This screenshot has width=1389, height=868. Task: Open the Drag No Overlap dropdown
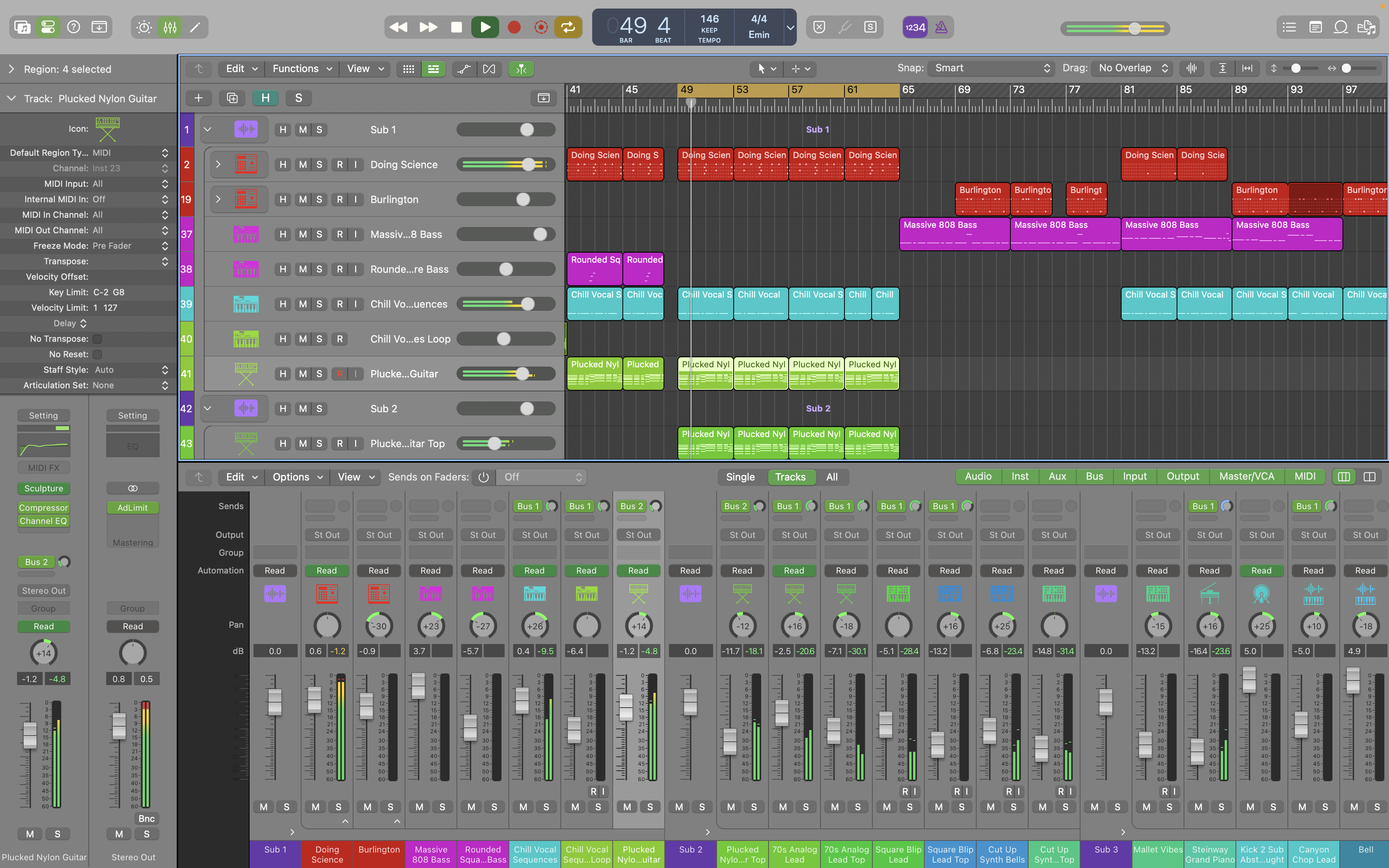[1132, 68]
